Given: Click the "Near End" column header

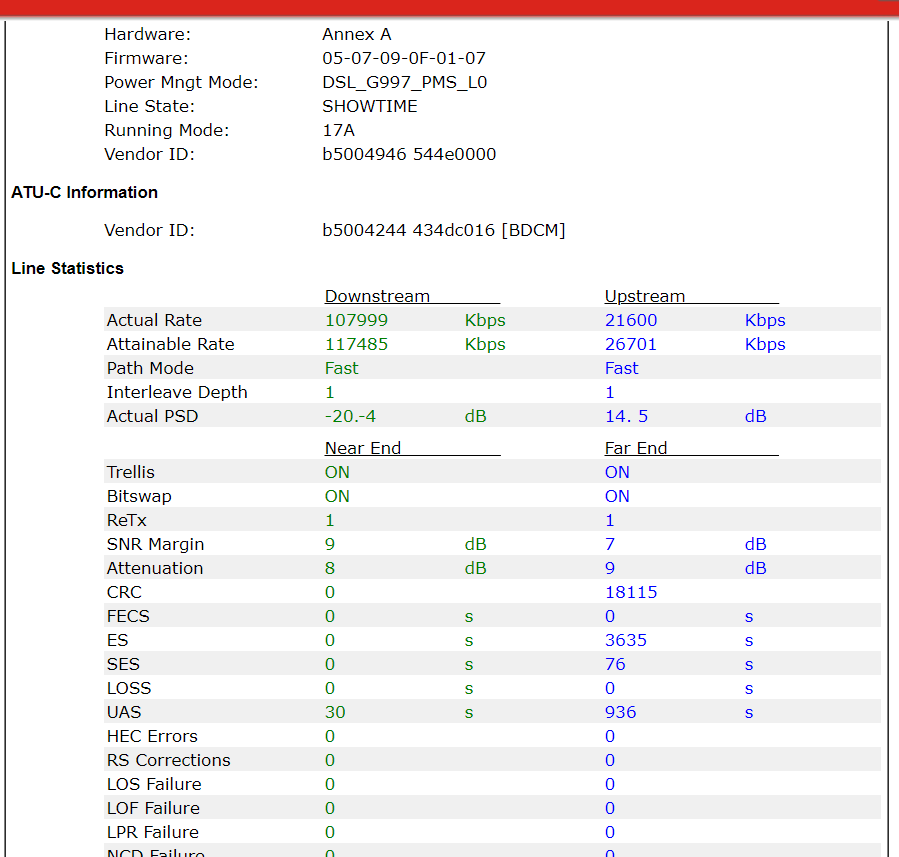Looking at the screenshot, I should [x=363, y=448].
